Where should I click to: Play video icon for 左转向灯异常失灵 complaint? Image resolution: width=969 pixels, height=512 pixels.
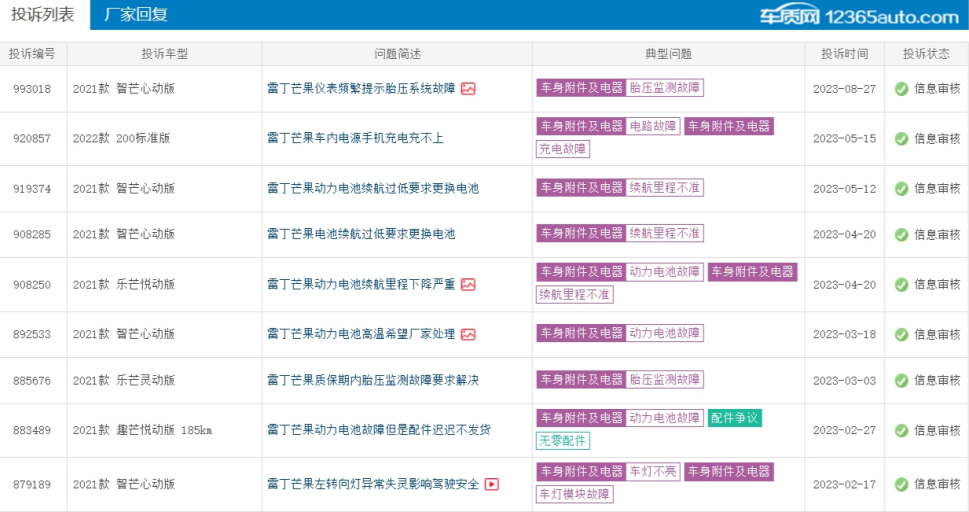click(x=492, y=484)
